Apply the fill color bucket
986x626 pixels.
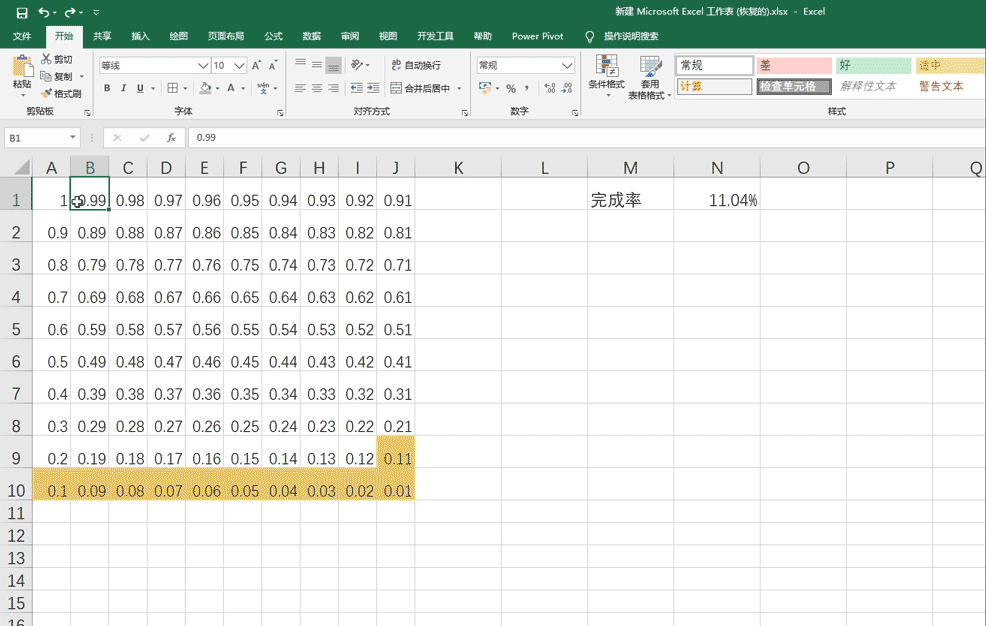tap(205, 89)
